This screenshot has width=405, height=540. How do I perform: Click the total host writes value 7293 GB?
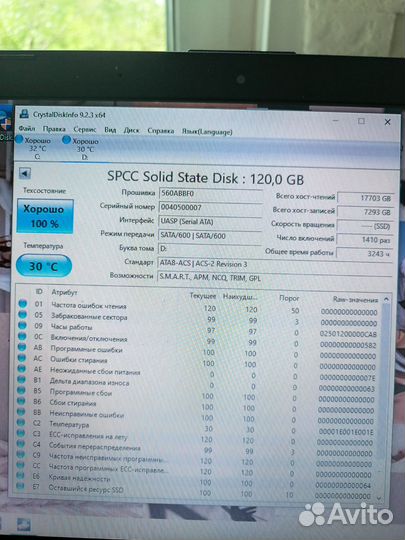pyautogui.click(x=365, y=212)
